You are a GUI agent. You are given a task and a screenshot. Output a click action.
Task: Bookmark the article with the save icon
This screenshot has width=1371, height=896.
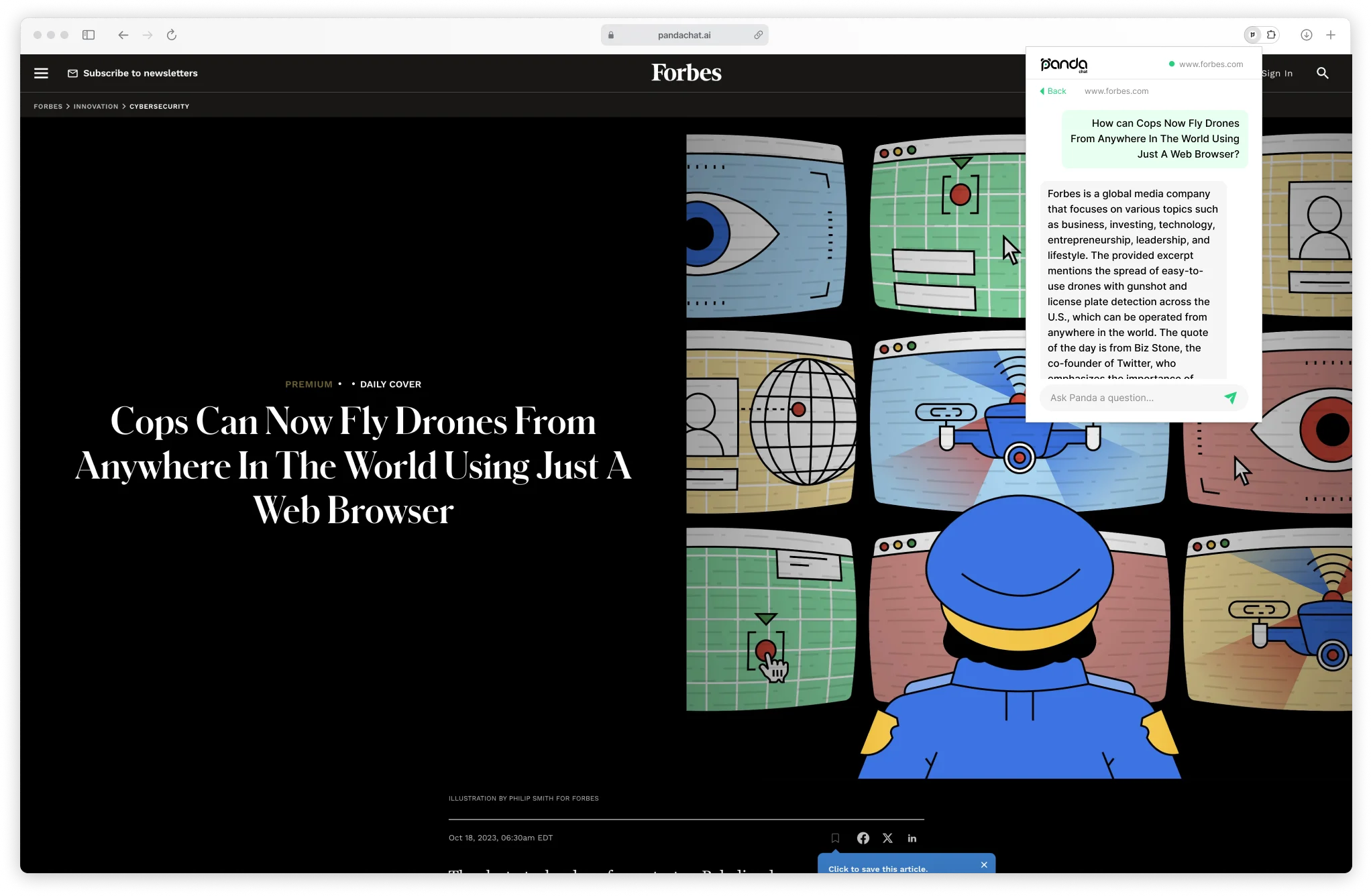[835, 838]
